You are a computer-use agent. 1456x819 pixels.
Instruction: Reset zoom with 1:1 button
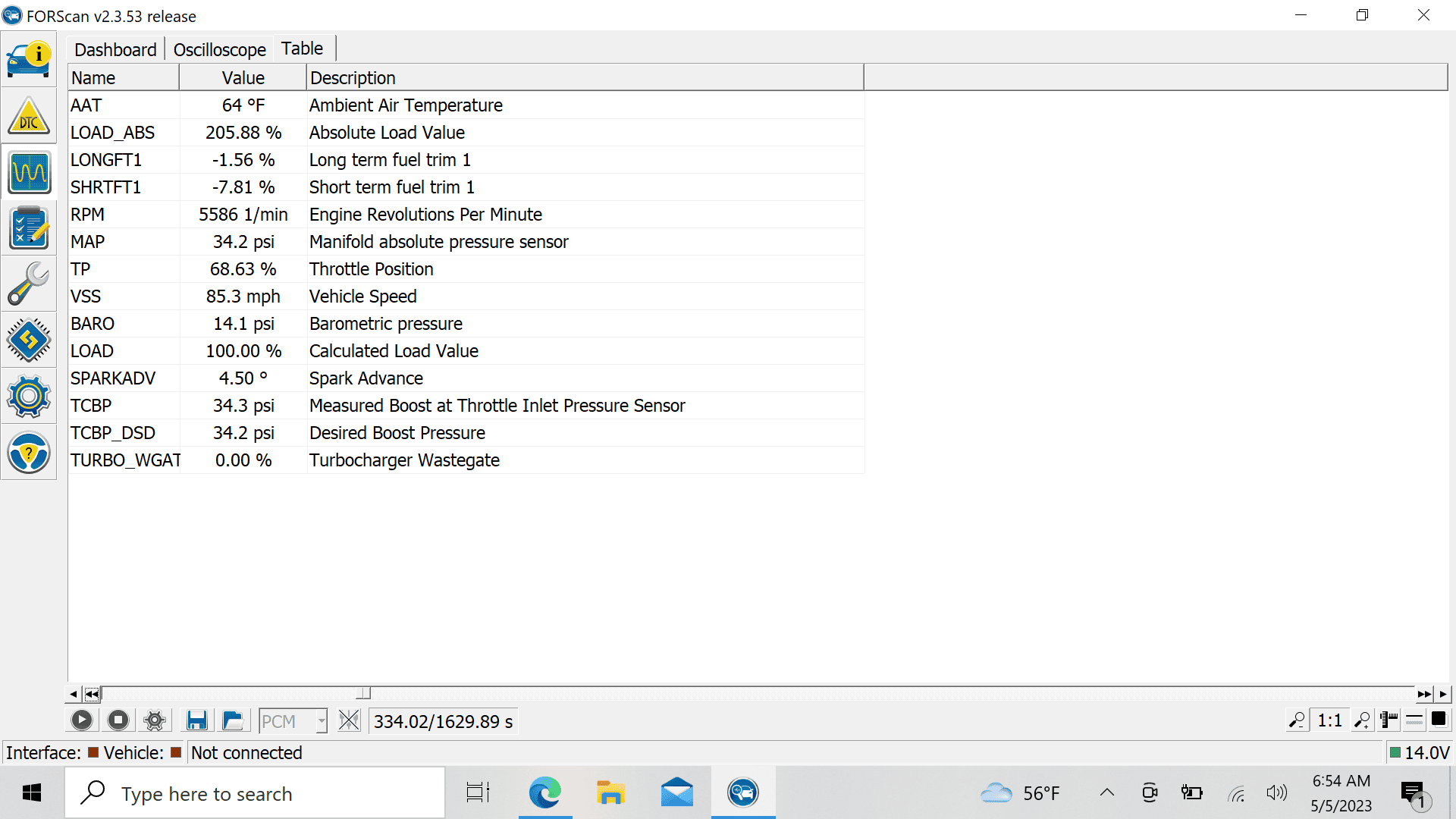click(x=1330, y=720)
